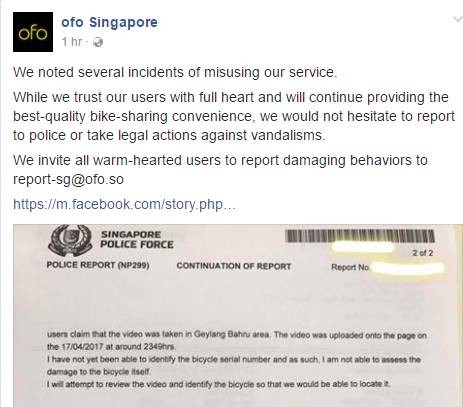Click the 'We noted several incidents' sentence
The image size is (463, 407).
click(175, 72)
